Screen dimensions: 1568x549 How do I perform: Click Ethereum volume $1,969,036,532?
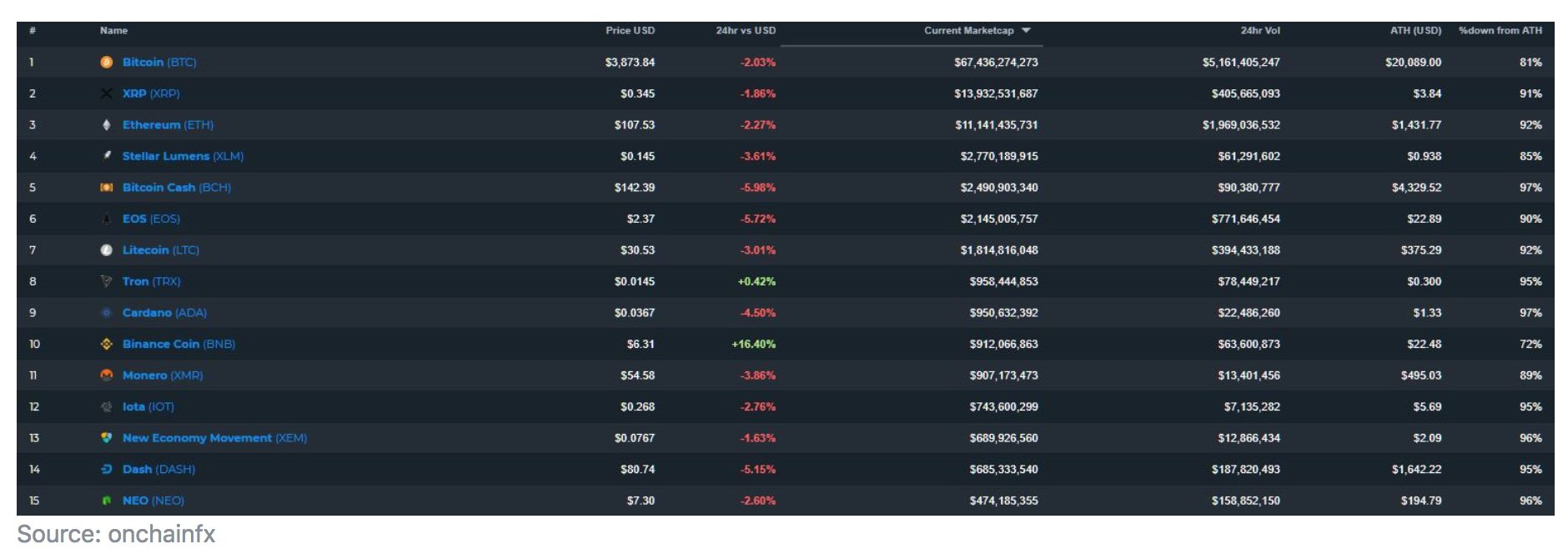1241,125
